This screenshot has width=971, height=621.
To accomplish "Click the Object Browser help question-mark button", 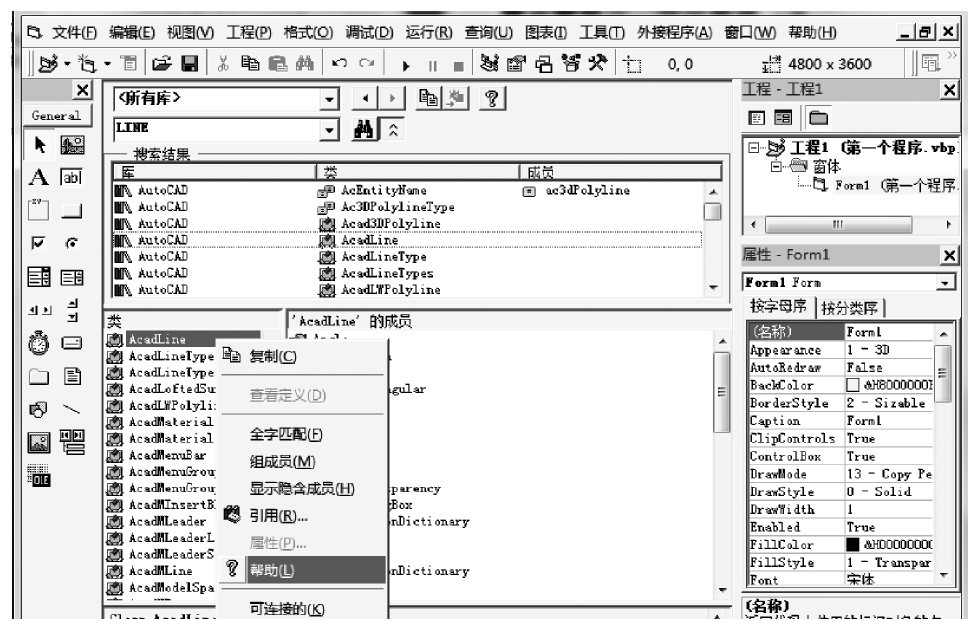I will [492, 98].
